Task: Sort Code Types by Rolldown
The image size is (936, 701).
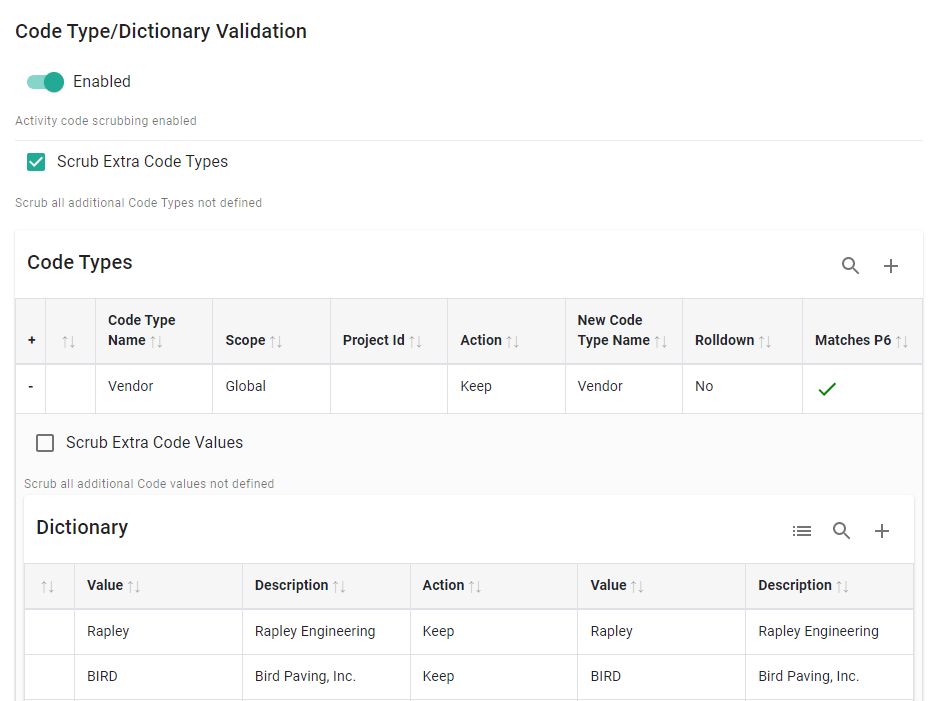Action: [732, 341]
